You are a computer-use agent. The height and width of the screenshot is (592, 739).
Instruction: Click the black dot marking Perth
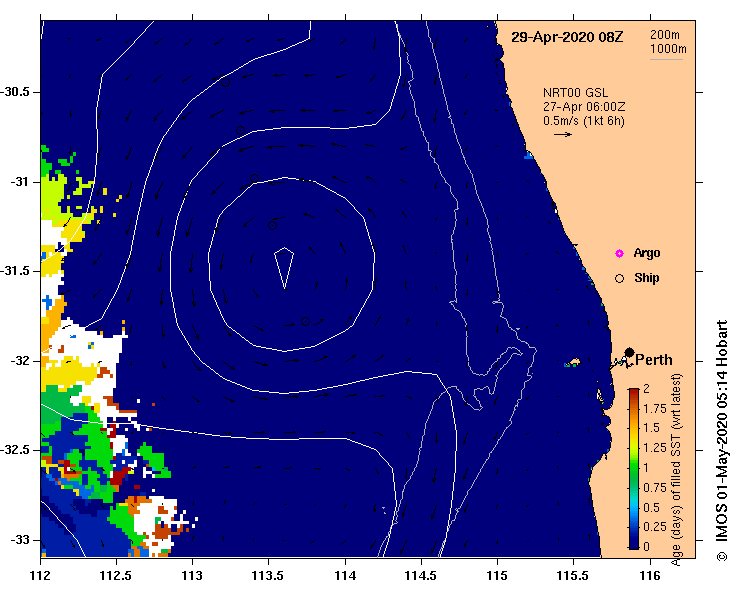coord(629,352)
